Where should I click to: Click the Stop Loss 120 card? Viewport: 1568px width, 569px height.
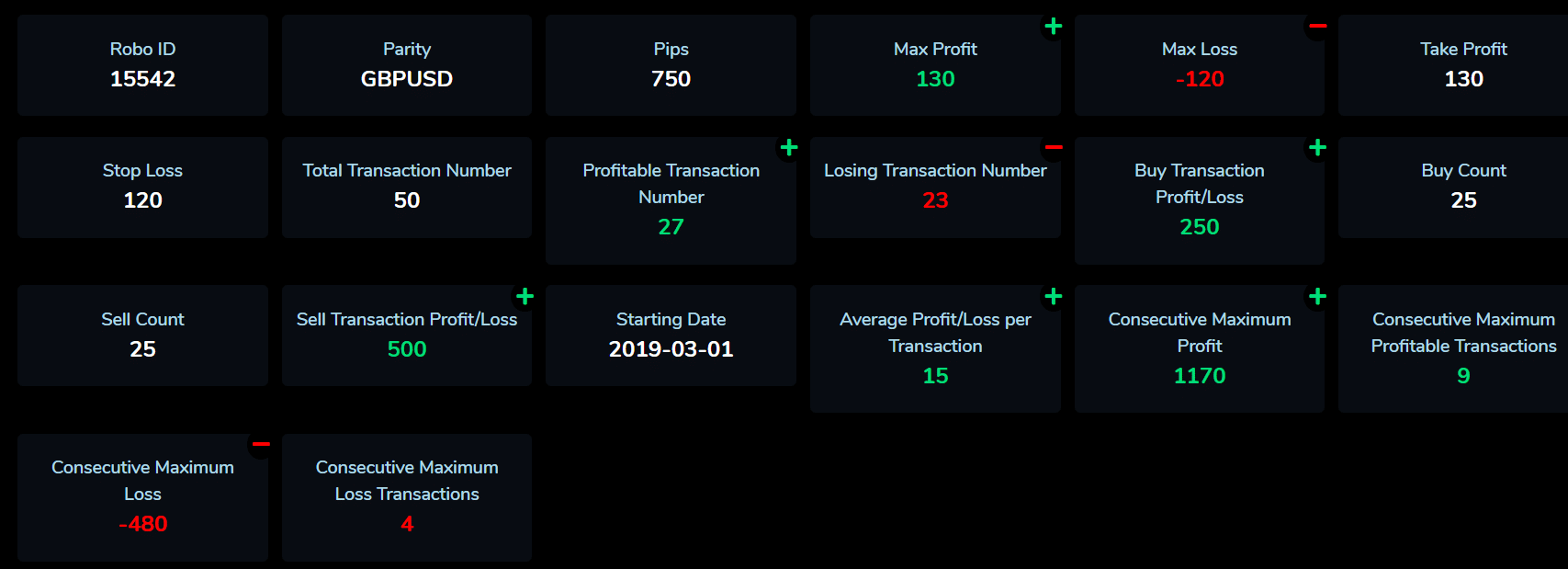coord(142,188)
